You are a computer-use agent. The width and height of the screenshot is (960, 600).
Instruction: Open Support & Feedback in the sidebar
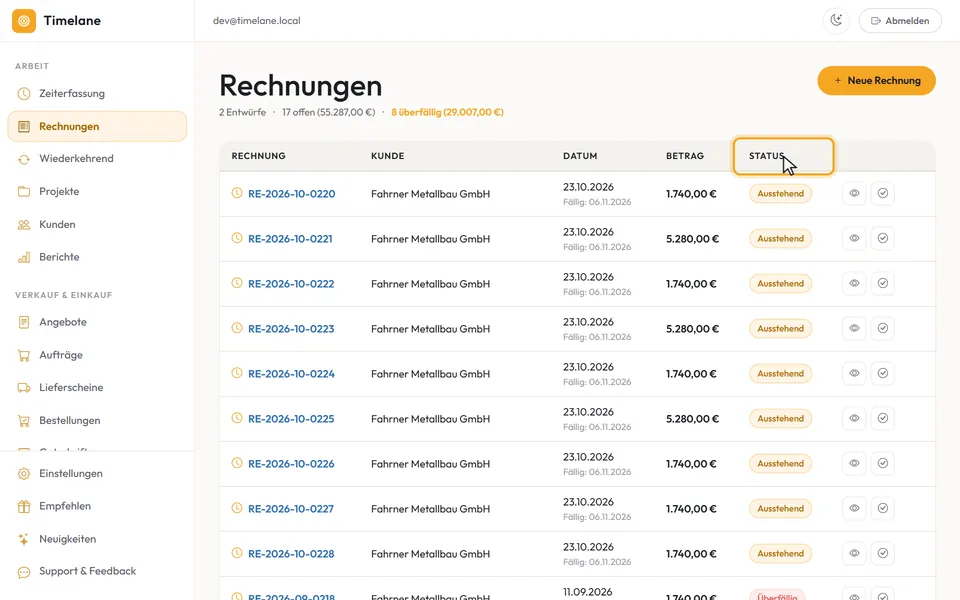pyautogui.click(x=97, y=571)
